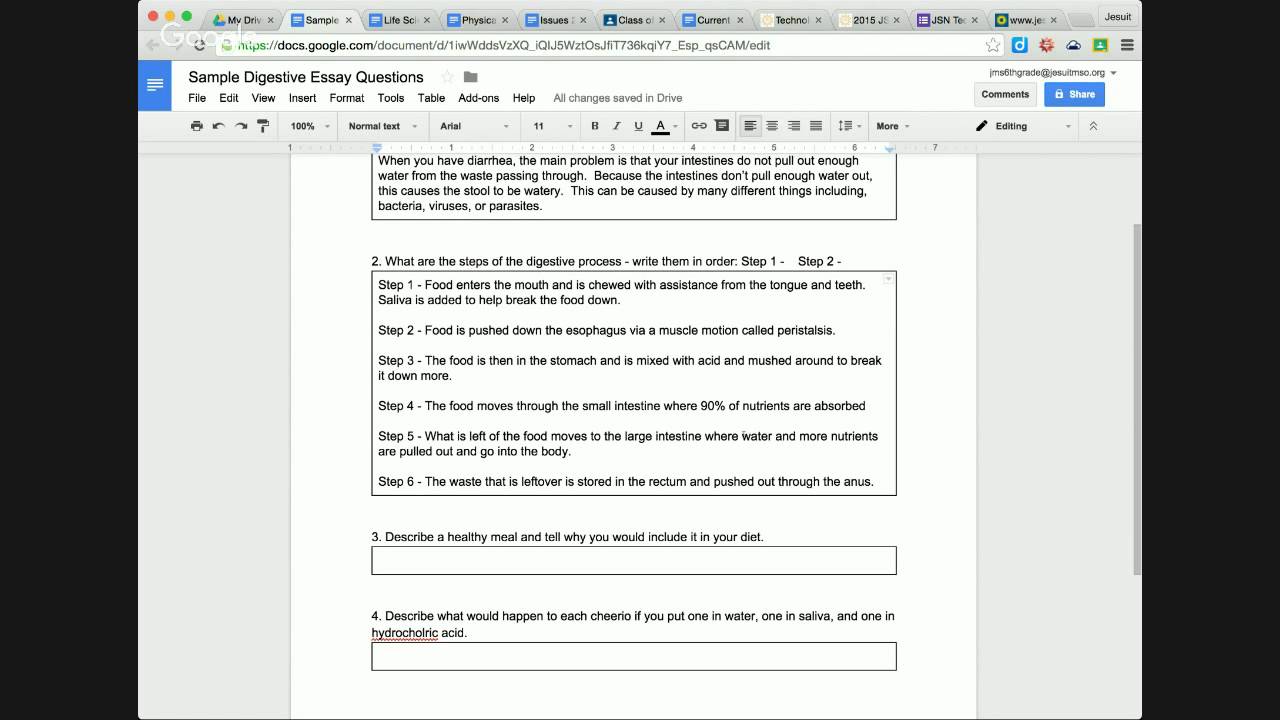Switch to the Current browser tab
The height and width of the screenshot is (720, 1280).
click(714, 20)
